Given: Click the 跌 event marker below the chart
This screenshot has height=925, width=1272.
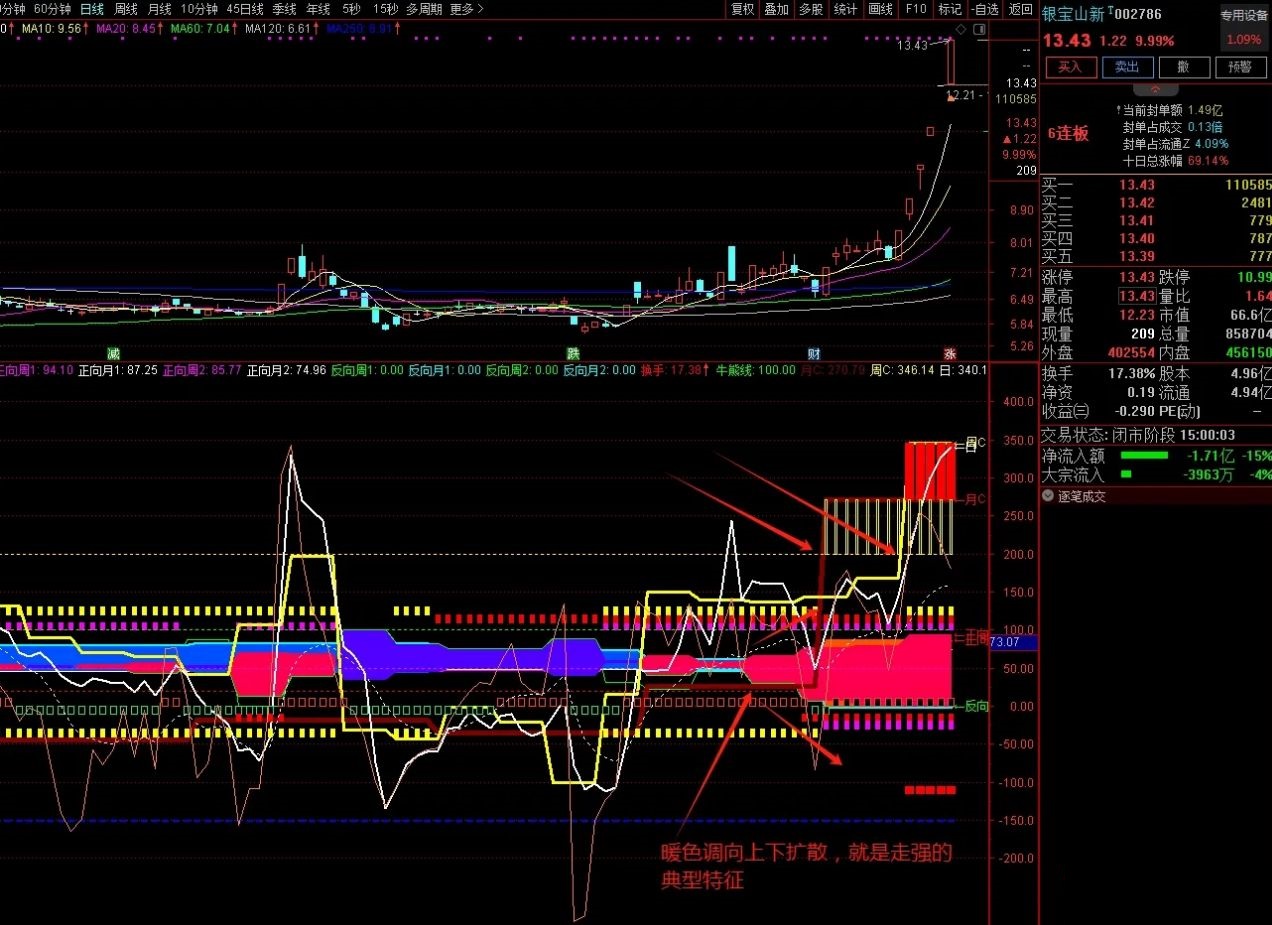Looking at the screenshot, I should [573, 354].
